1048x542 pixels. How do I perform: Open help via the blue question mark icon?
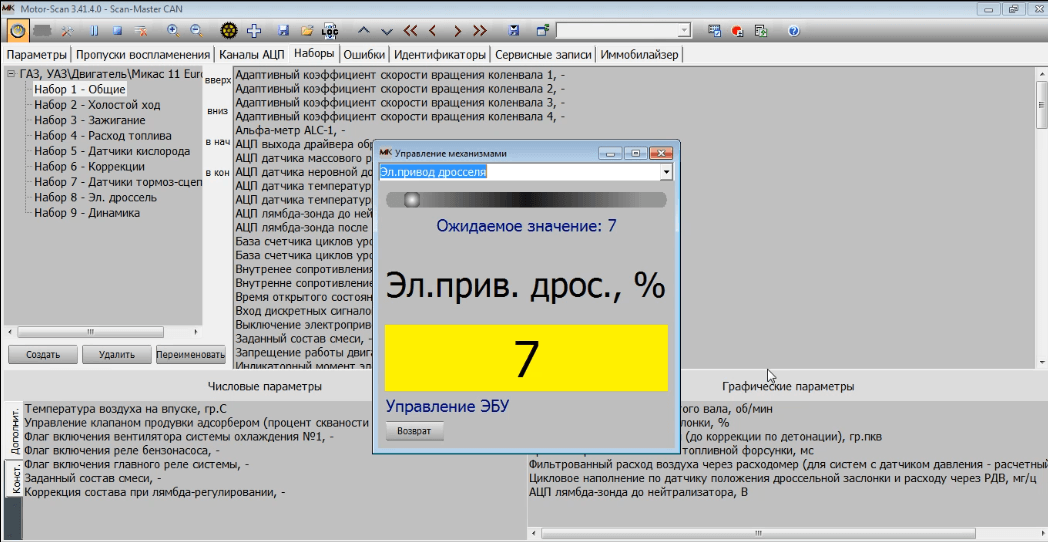tap(793, 31)
